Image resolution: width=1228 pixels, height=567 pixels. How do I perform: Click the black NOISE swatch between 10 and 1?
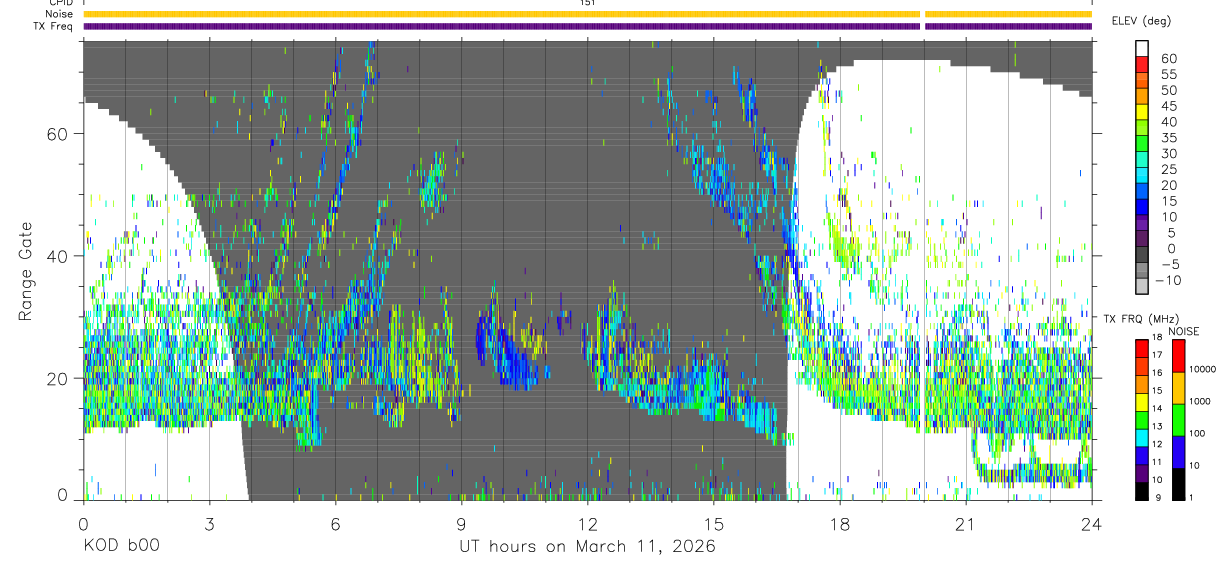click(x=1178, y=483)
